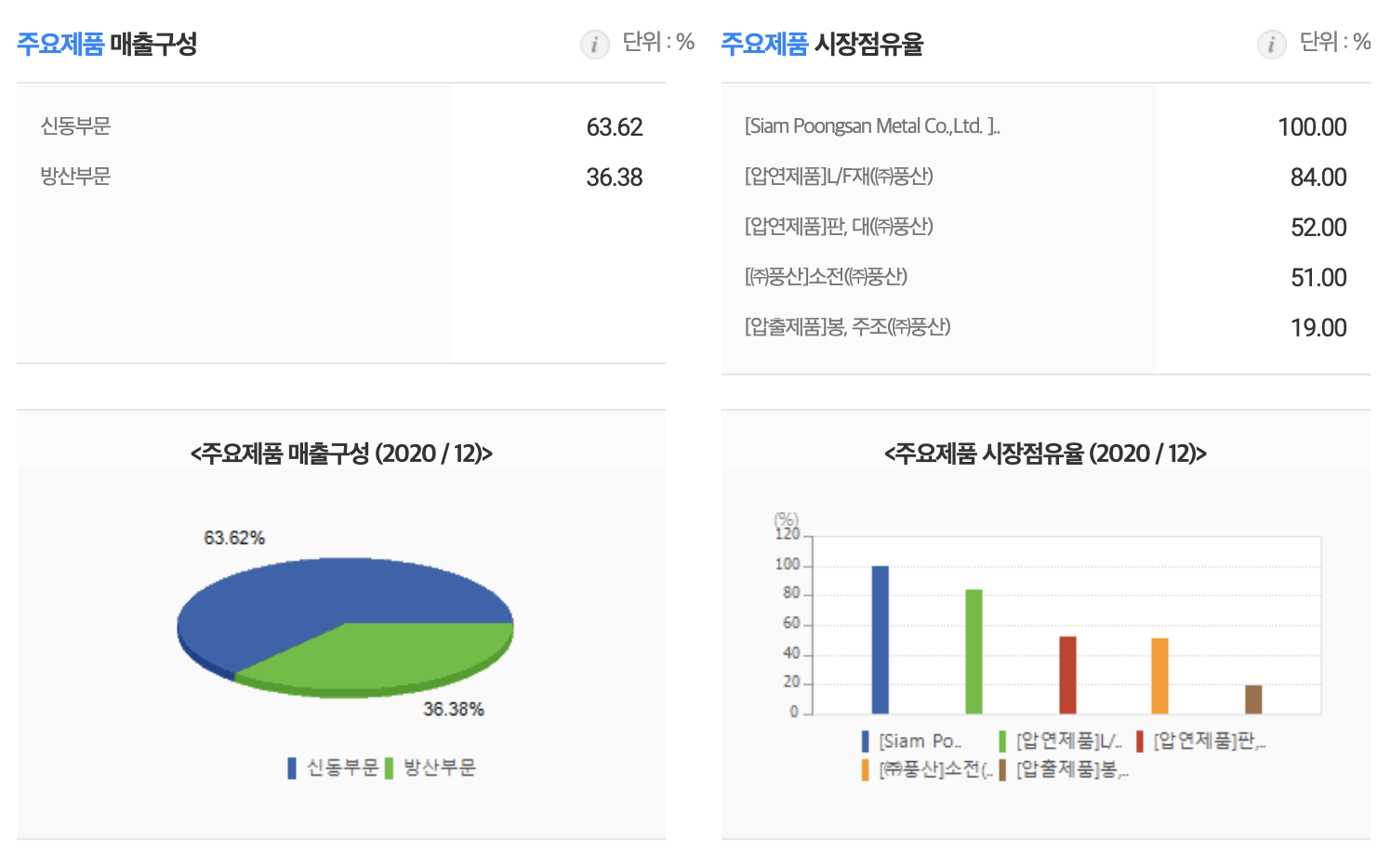Click the brown [압출제품]봉,.. legend swatch
Viewport: 1391px width, 868px height.
click(1002, 769)
